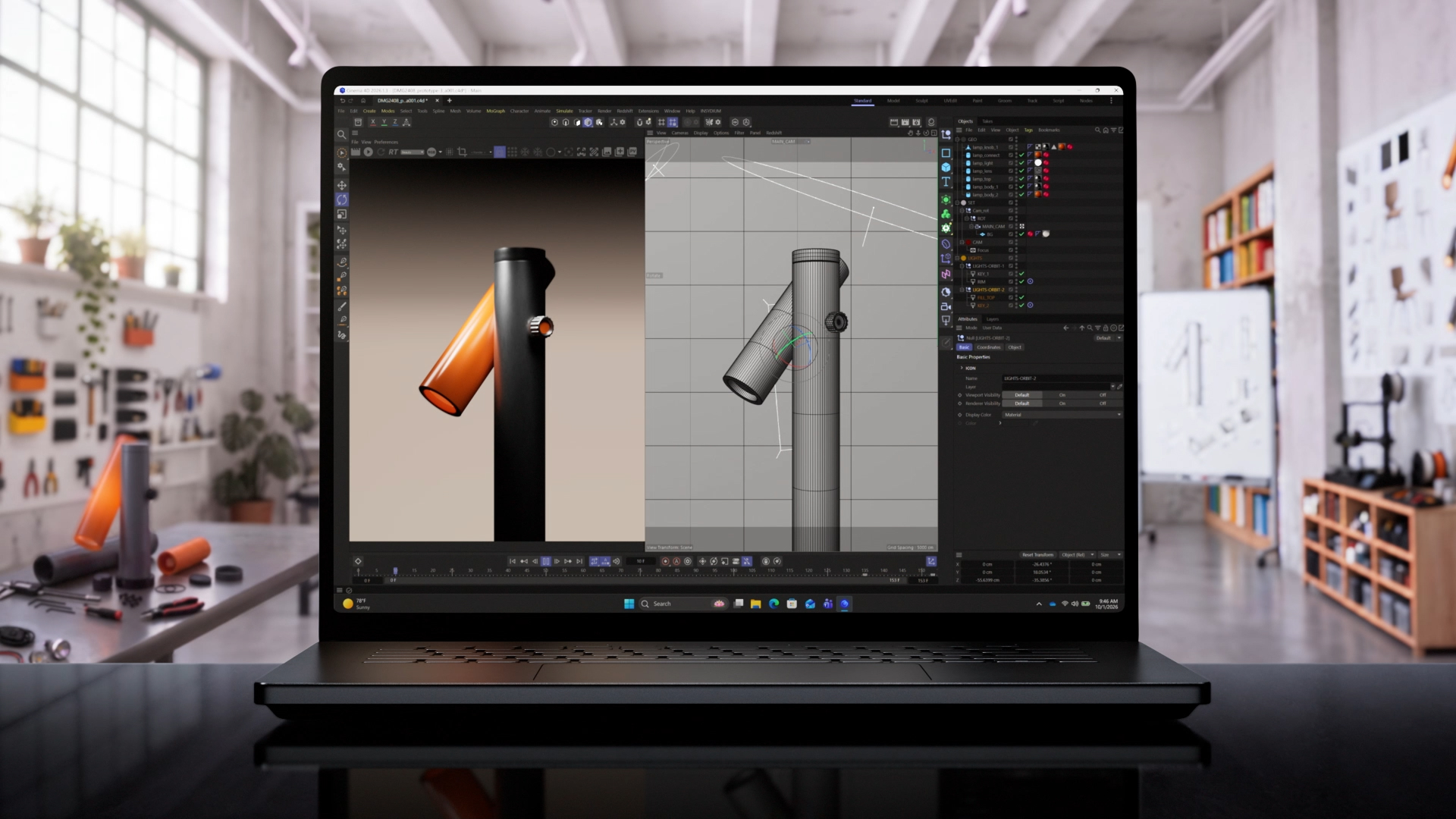Image resolution: width=1456 pixels, height=819 pixels.
Task: Open Microsoft Edge on the taskbar
Action: pyautogui.click(x=773, y=604)
